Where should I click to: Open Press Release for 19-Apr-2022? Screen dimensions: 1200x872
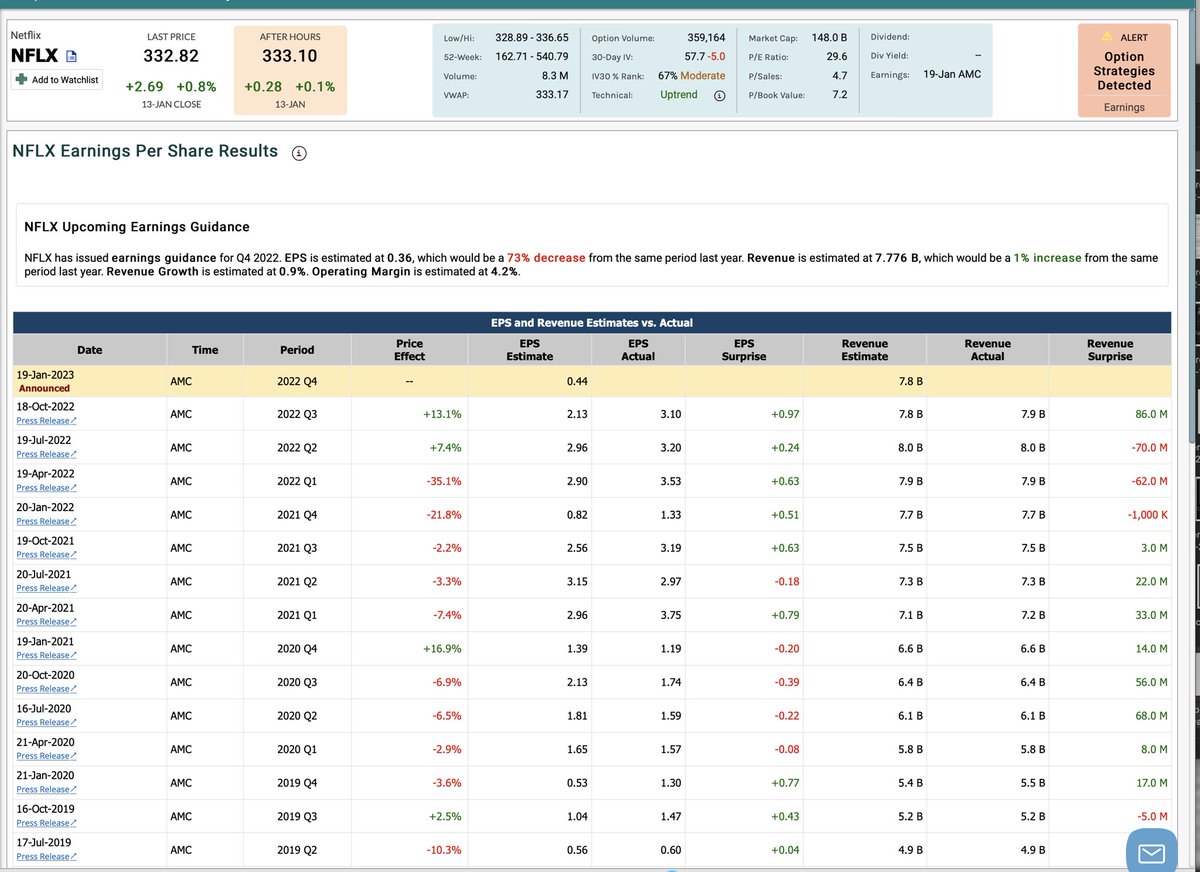coord(46,488)
